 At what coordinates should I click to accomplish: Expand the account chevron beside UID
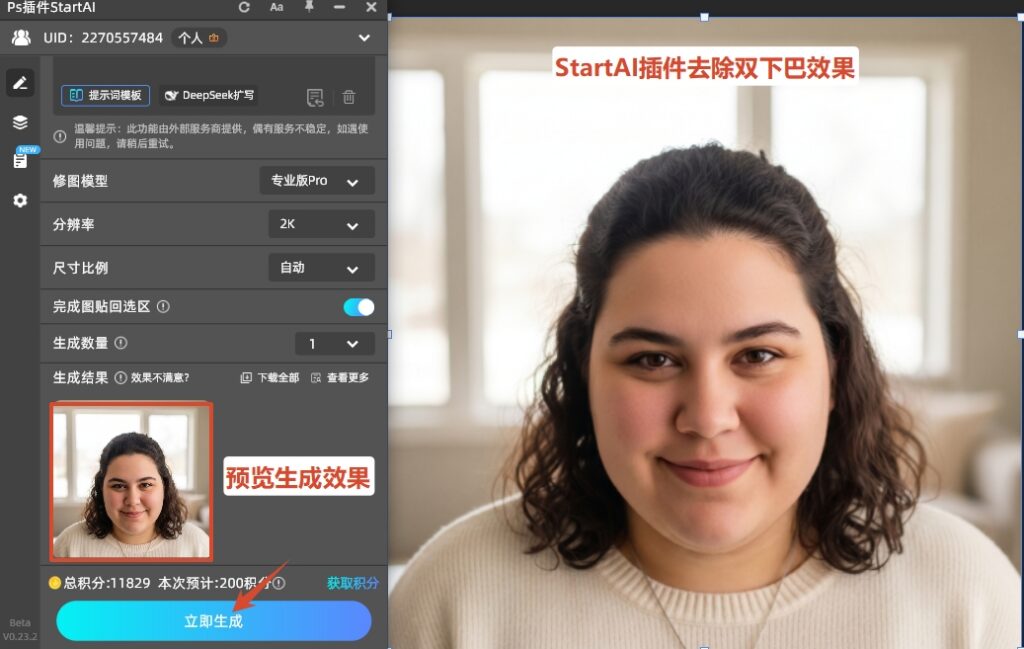(x=365, y=37)
